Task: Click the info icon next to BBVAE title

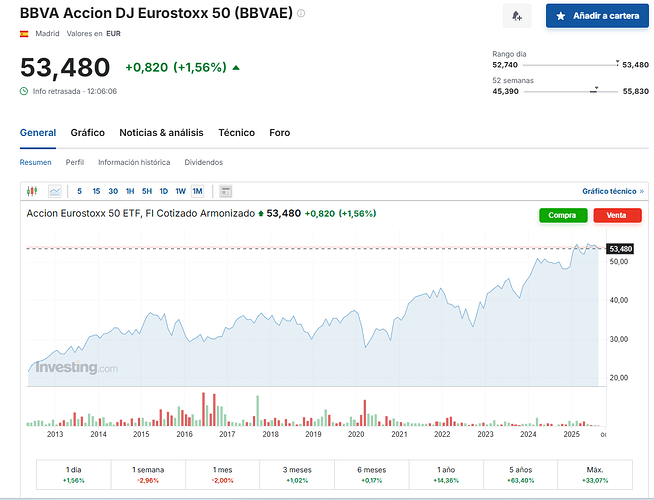Action: point(302,14)
